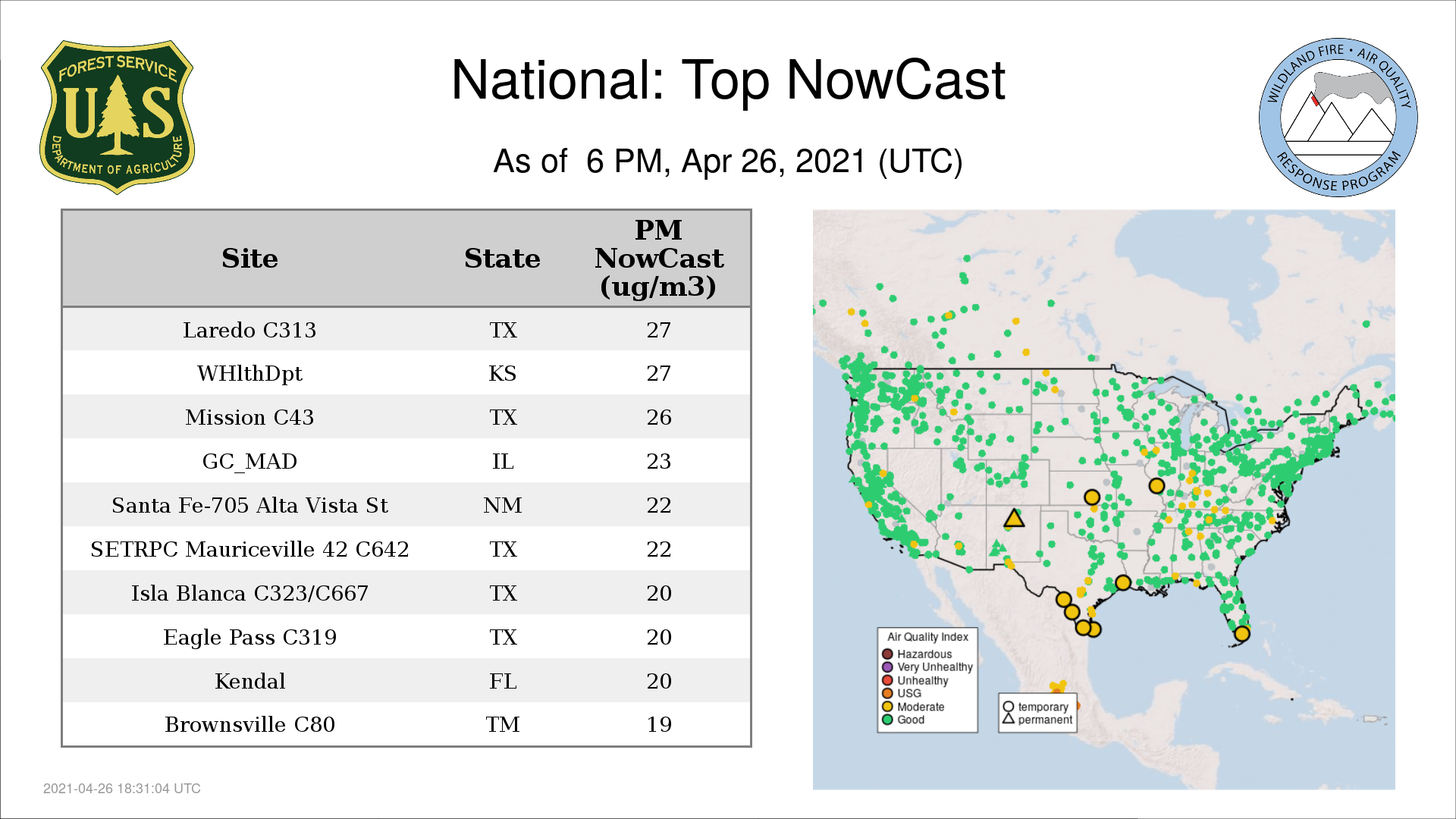
Task: Click the Very Unhealthy purple legend icon
Action: (887, 667)
